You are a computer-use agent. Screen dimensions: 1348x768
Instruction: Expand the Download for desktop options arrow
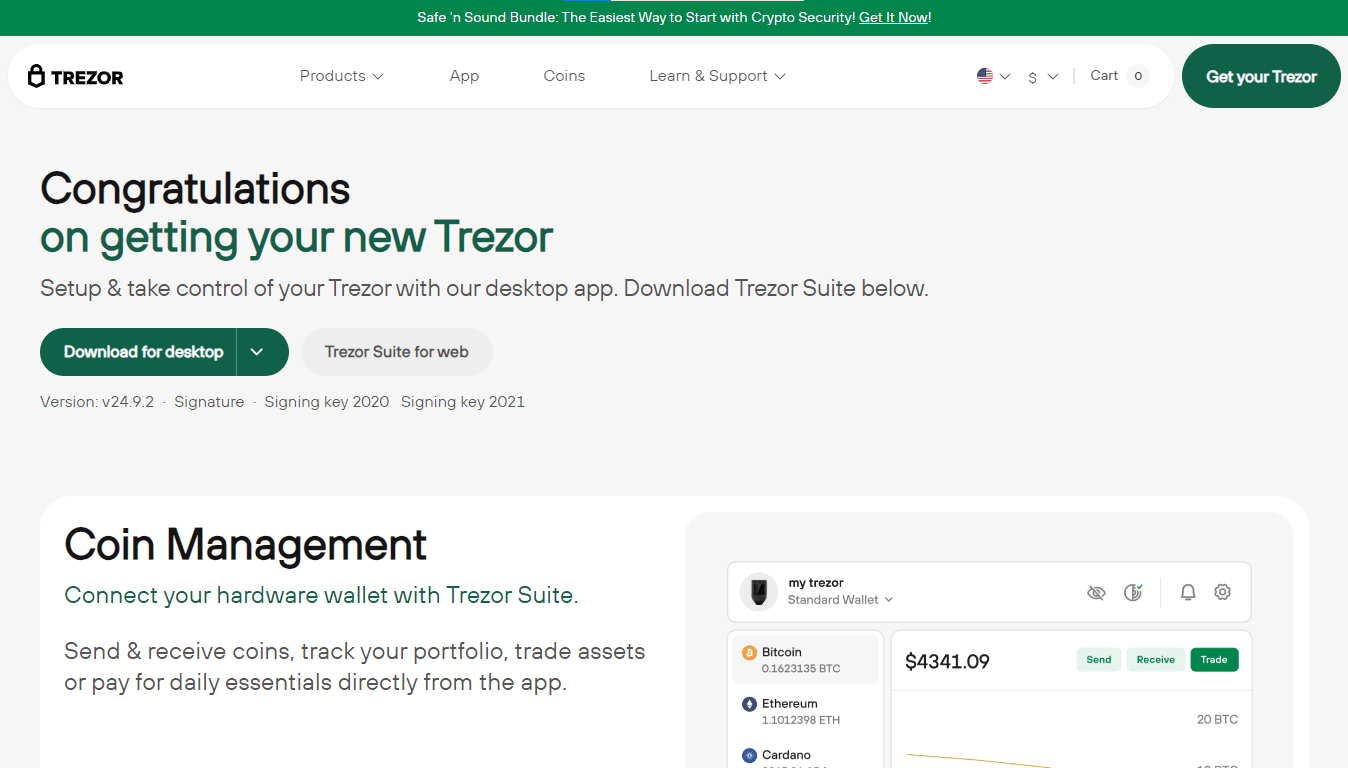tap(257, 352)
